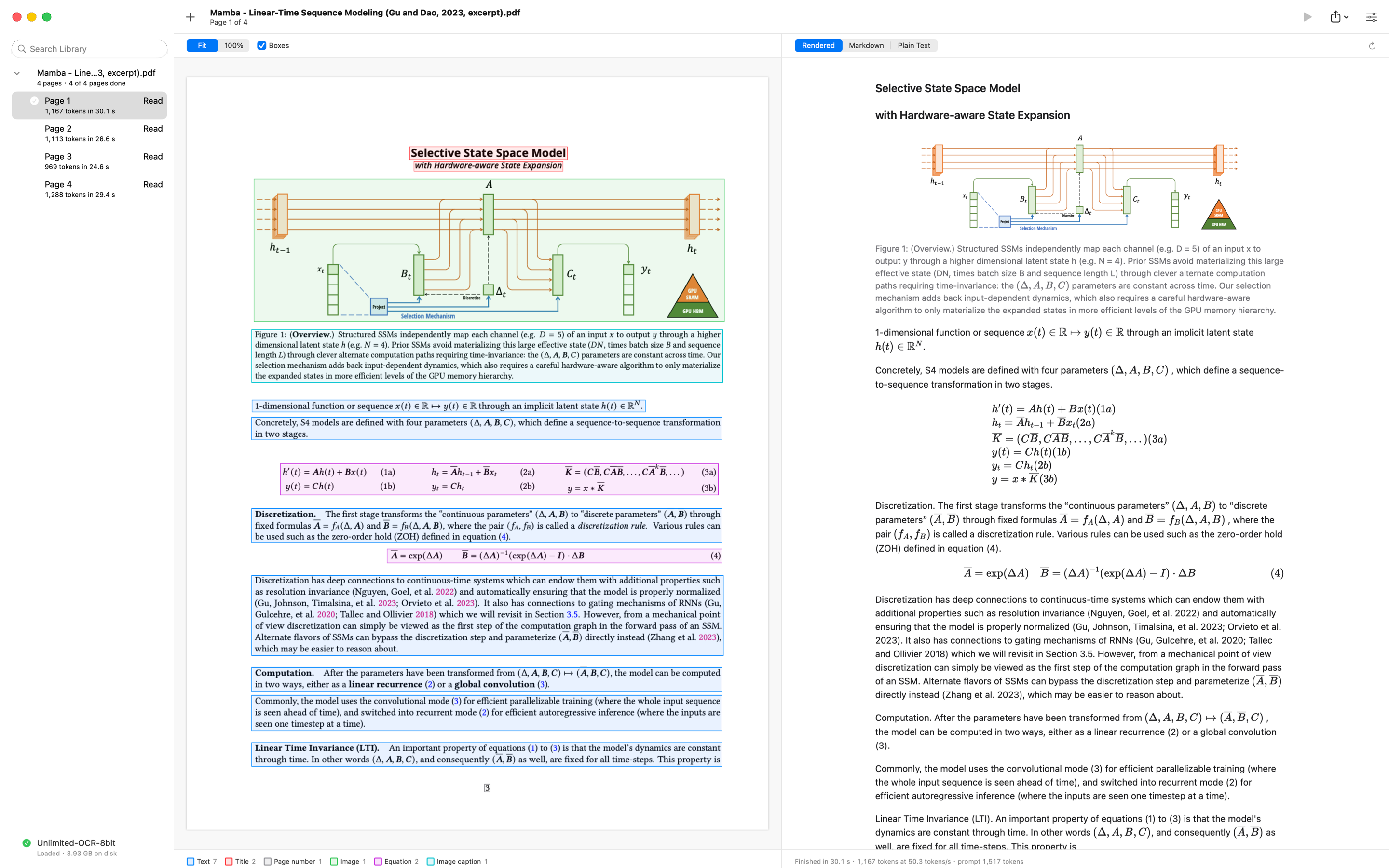Click the Discretization paragraph box in PDF
The width and height of the screenshot is (1389, 868).
[487, 525]
